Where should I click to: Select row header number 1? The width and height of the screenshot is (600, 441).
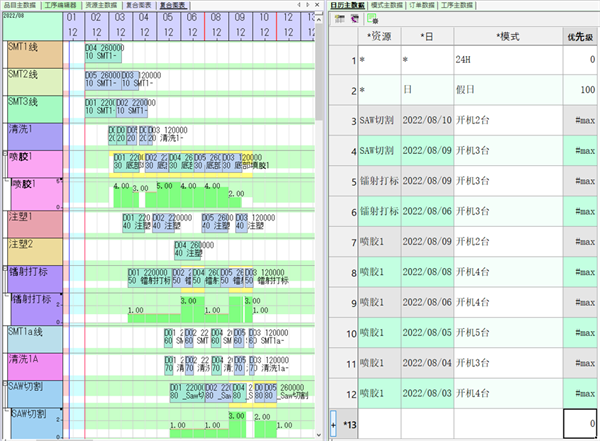click(344, 60)
